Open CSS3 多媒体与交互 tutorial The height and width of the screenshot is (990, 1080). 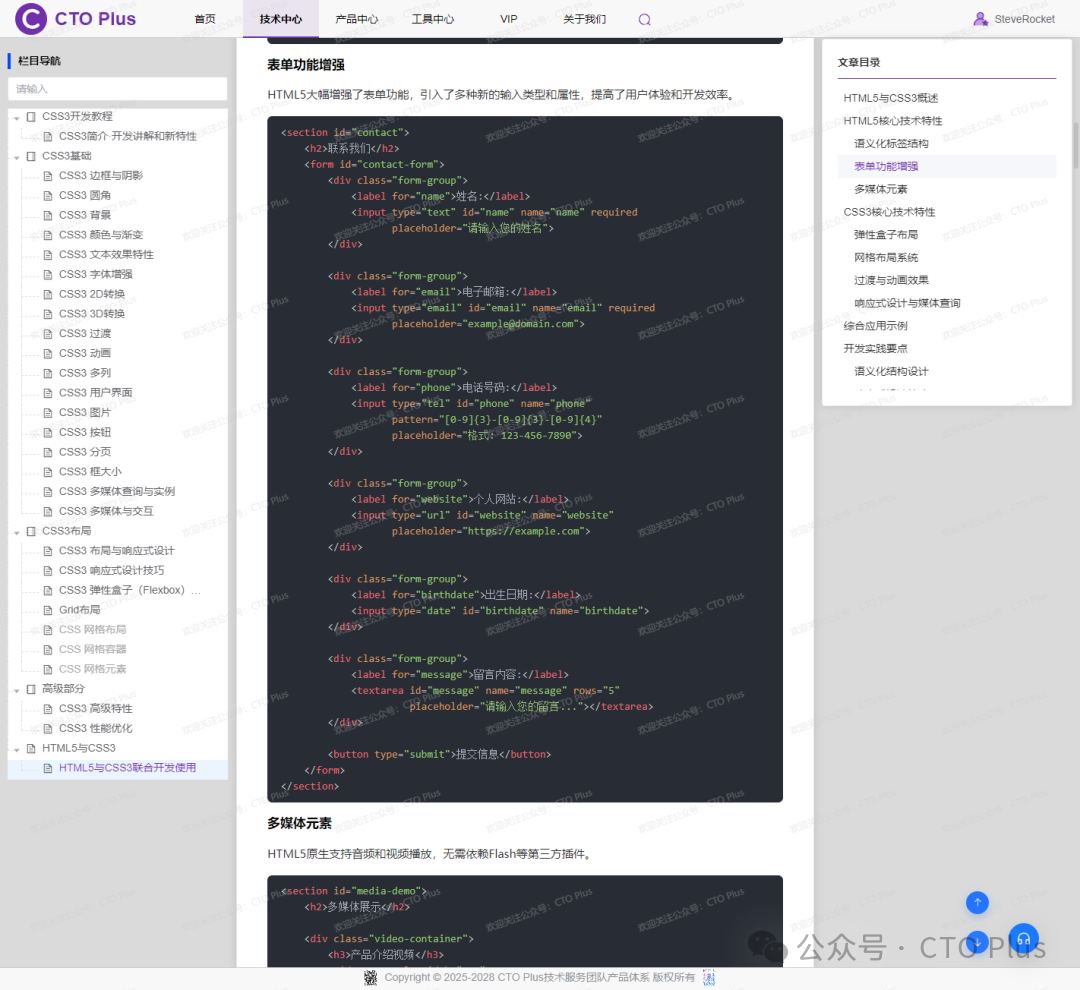[106, 511]
